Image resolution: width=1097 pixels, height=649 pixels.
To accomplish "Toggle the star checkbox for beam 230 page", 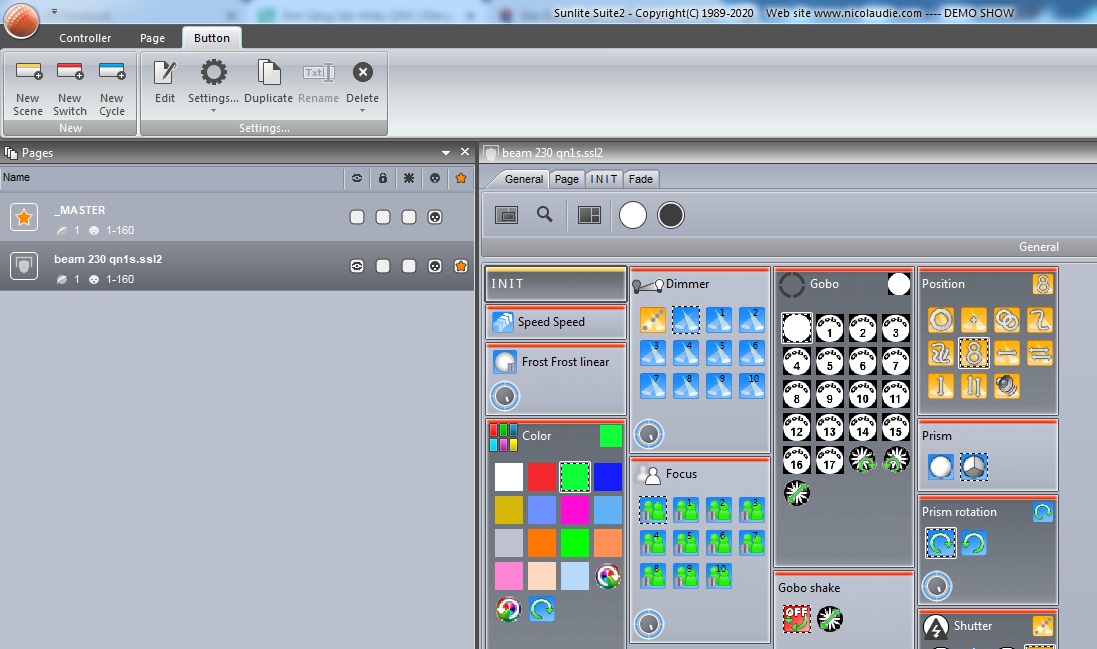I will [461, 266].
